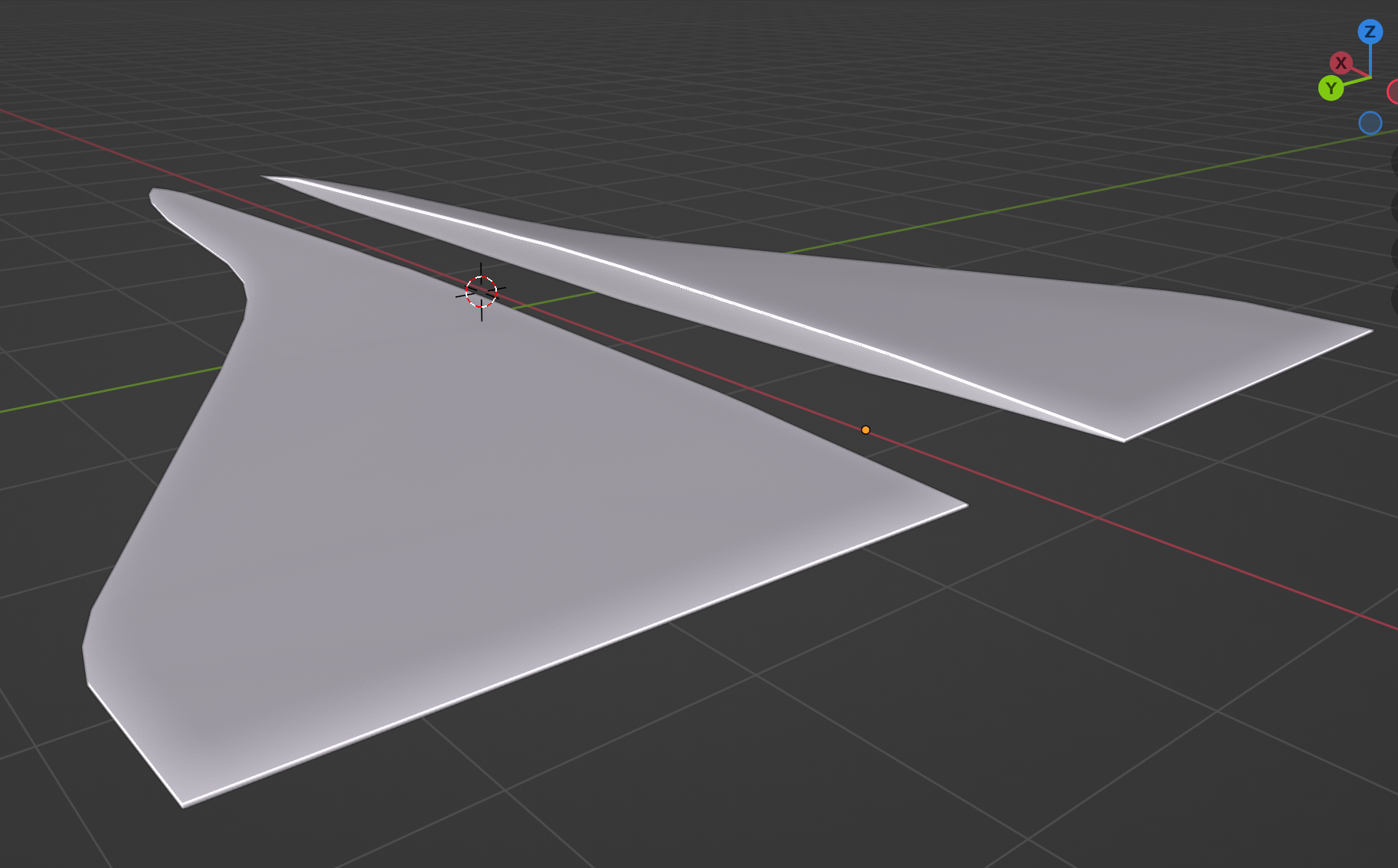The height and width of the screenshot is (868, 1398).
Task: Click the orange object origin dot
Action: coord(865,430)
